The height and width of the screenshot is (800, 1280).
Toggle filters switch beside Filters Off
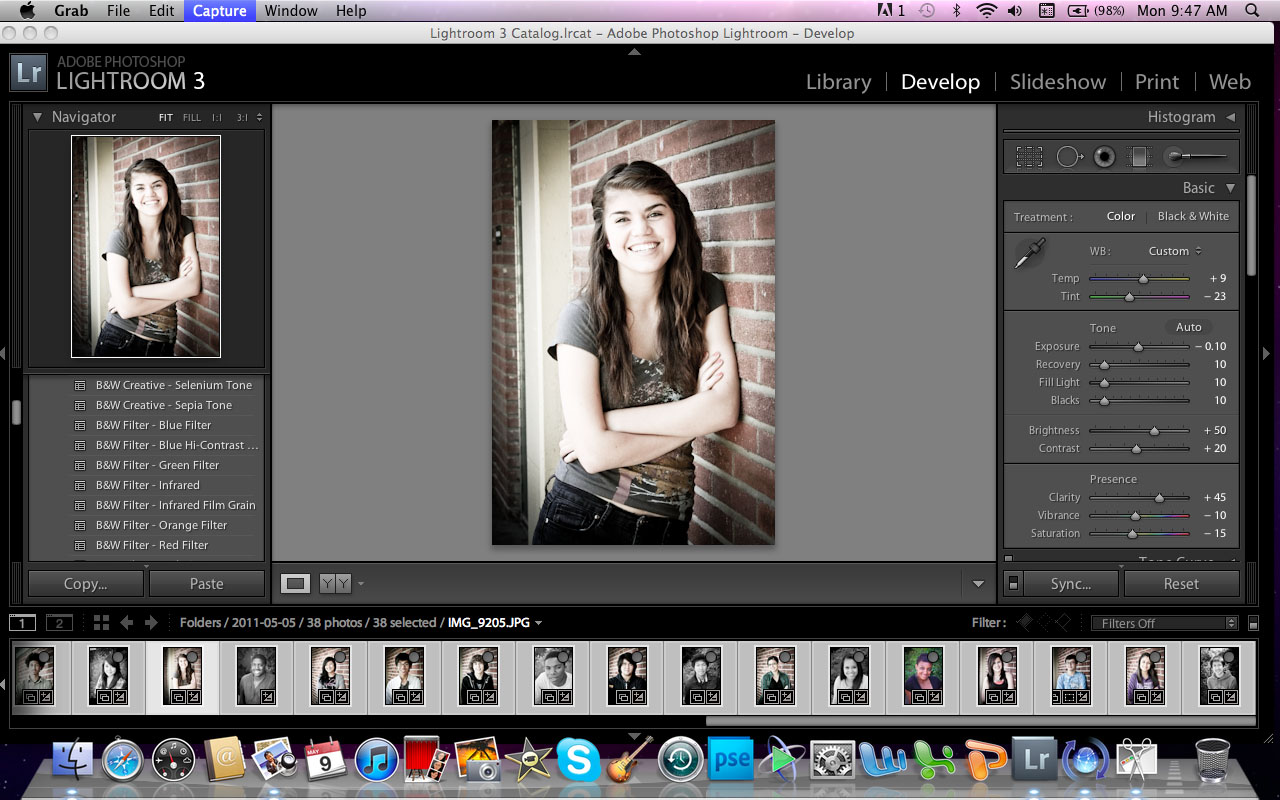pyautogui.click(x=1254, y=623)
